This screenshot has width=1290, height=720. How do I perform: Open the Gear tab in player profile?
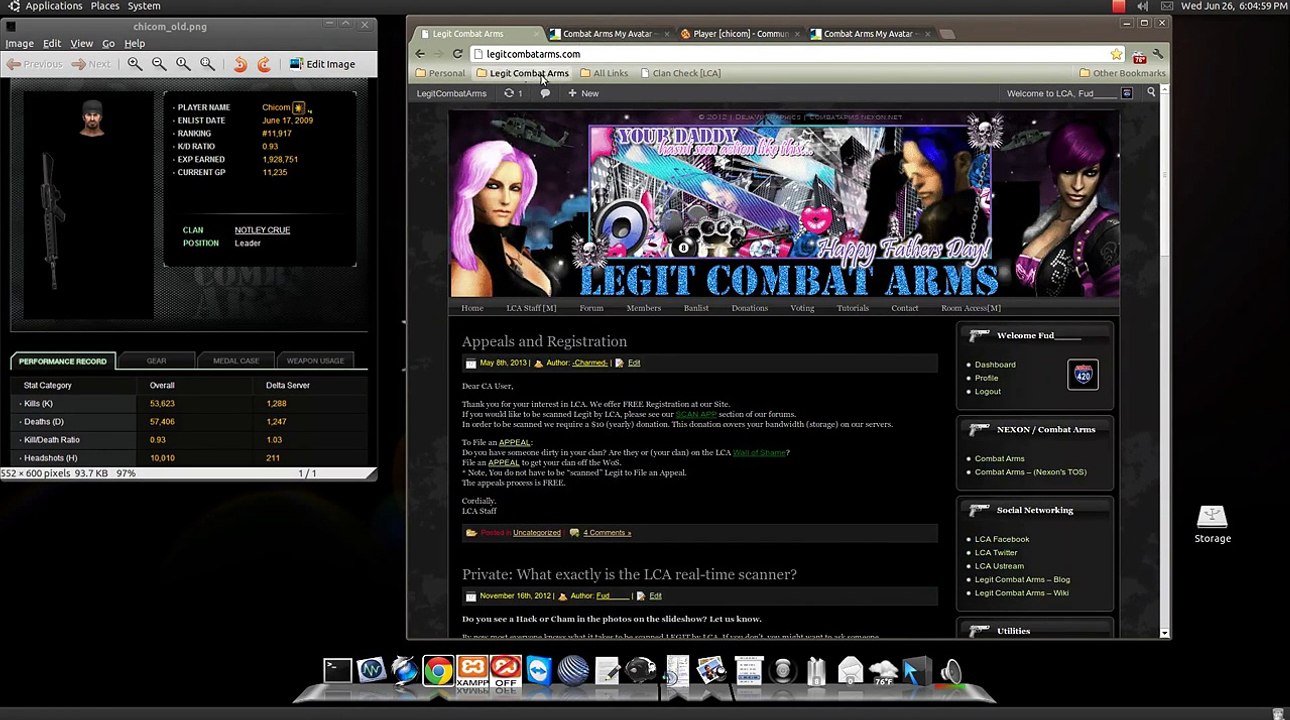pyautogui.click(x=156, y=361)
